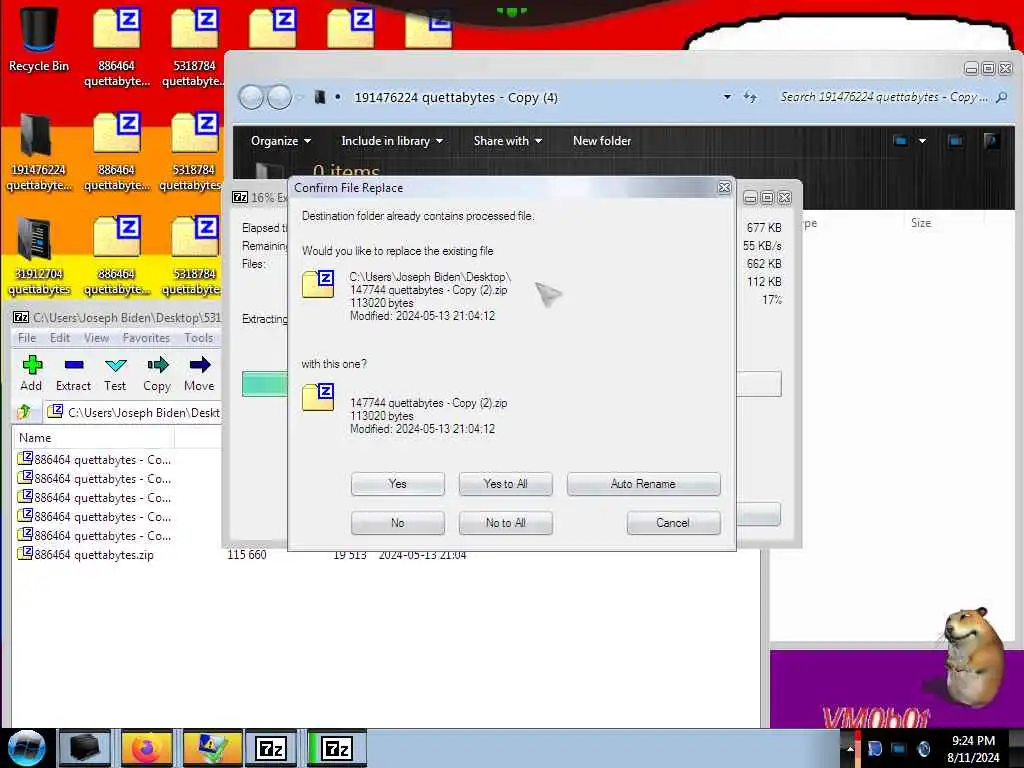
Task: Click the Move icon in 7-Zip toolbar
Action: (x=200, y=365)
